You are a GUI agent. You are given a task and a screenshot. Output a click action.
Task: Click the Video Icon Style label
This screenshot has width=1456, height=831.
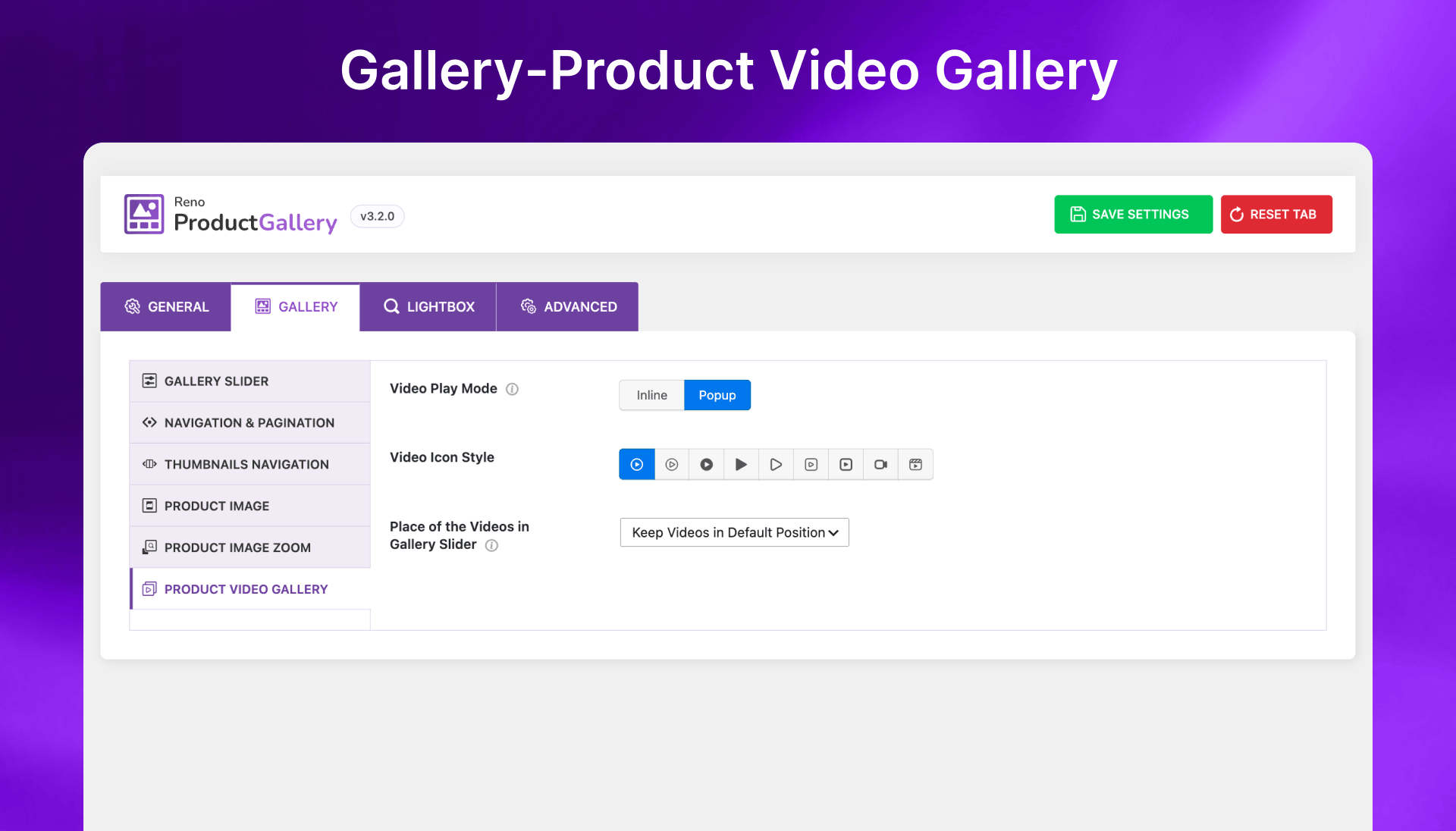pyautogui.click(x=442, y=457)
